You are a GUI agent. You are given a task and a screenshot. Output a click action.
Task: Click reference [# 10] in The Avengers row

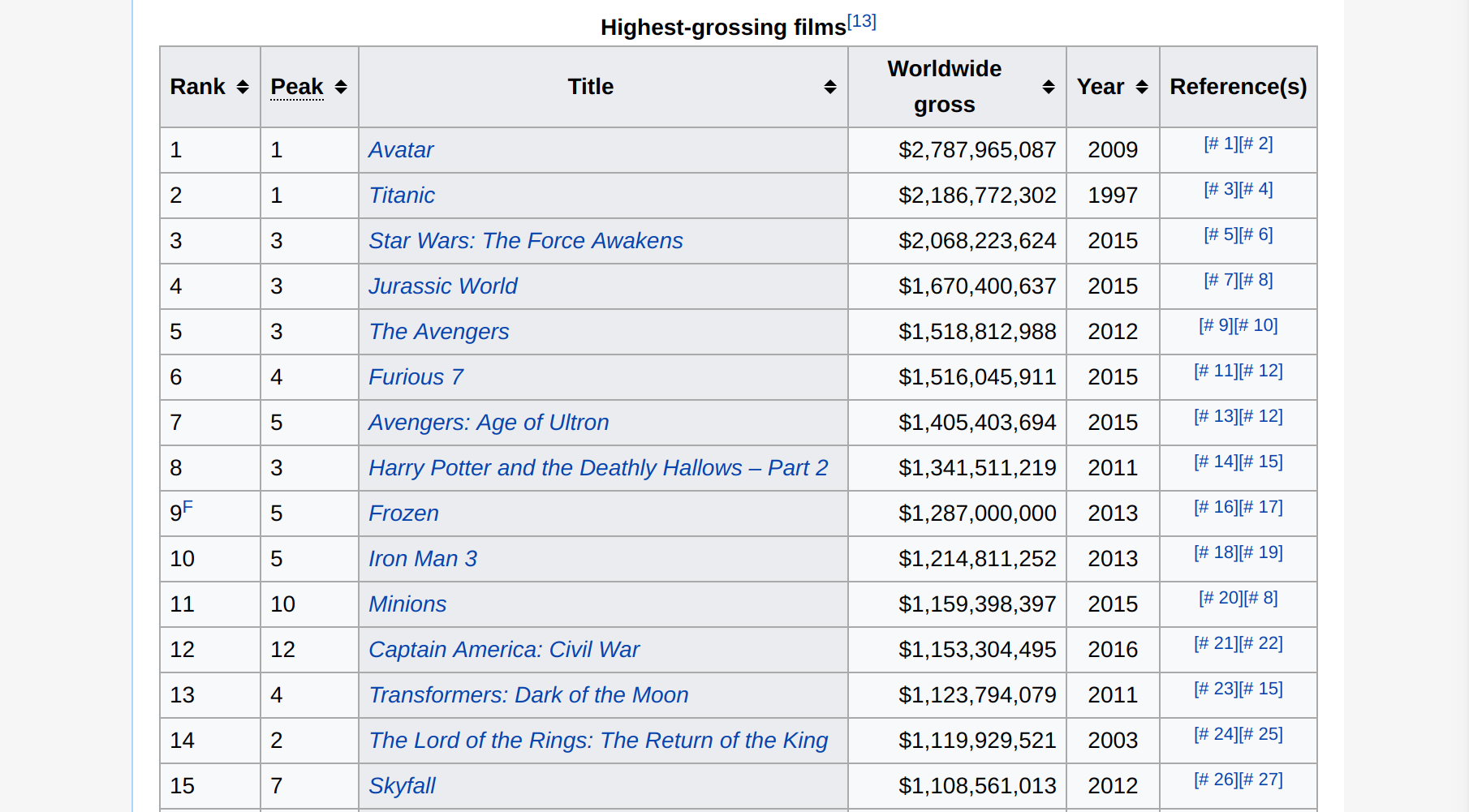point(1256,325)
